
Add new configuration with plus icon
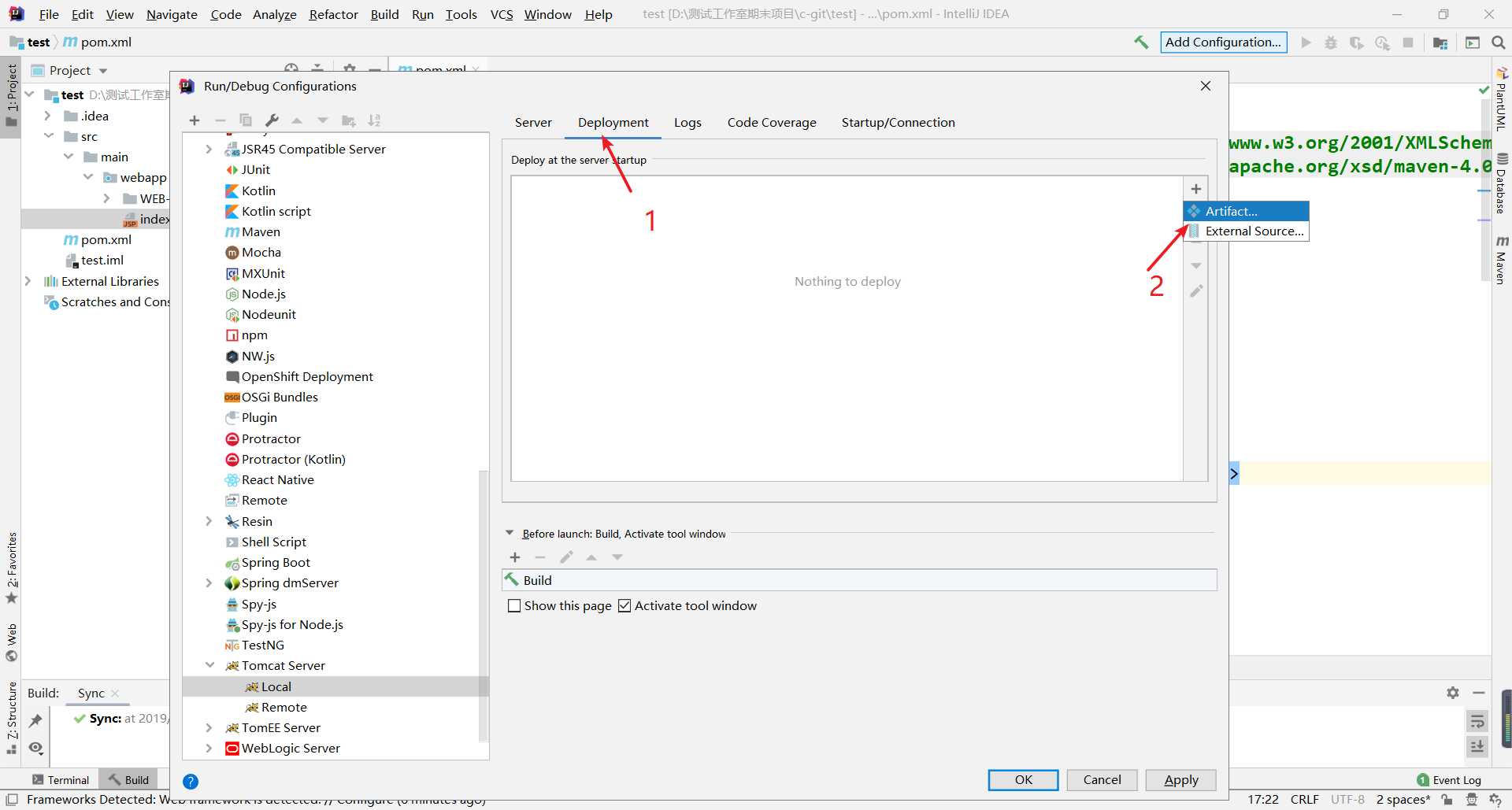[x=195, y=120]
